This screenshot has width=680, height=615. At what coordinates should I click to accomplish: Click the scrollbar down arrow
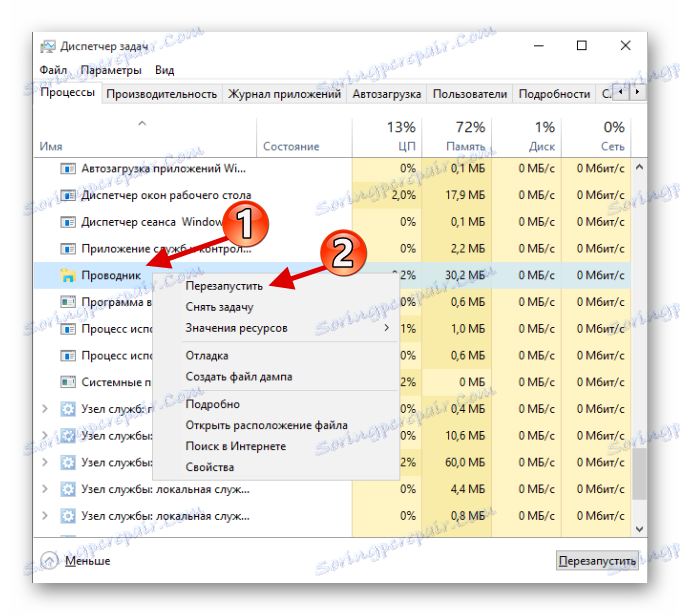(x=639, y=529)
